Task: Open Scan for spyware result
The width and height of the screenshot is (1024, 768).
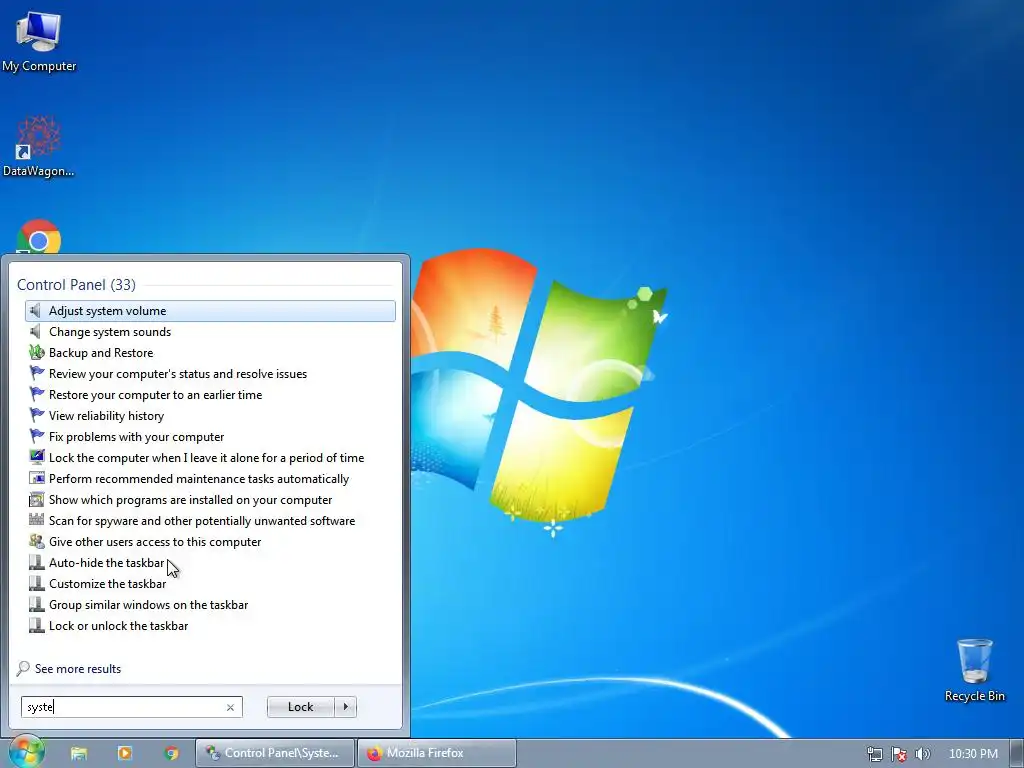Action: (x=210, y=520)
